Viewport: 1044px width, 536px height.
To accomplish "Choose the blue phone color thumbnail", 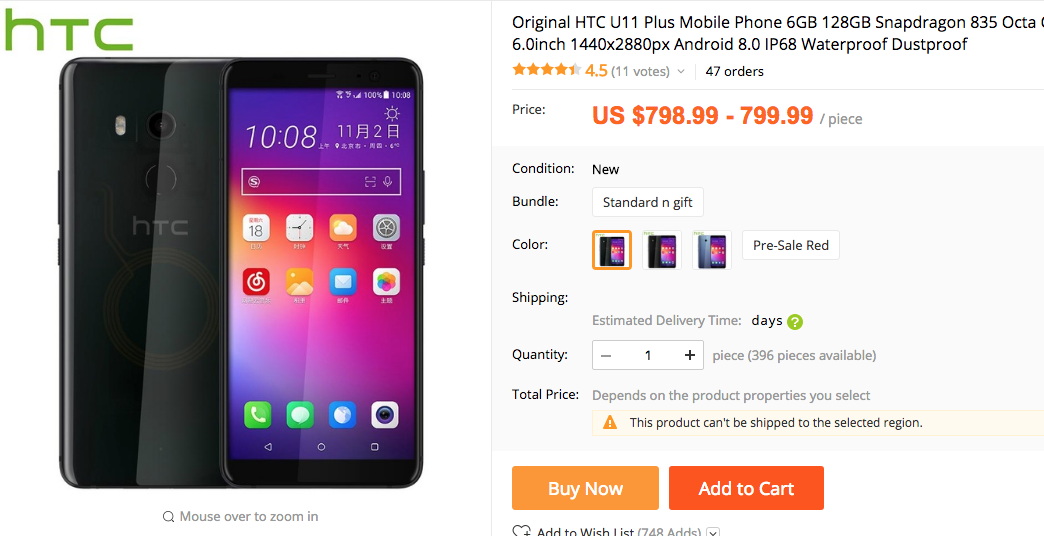I will click(712, 250).
